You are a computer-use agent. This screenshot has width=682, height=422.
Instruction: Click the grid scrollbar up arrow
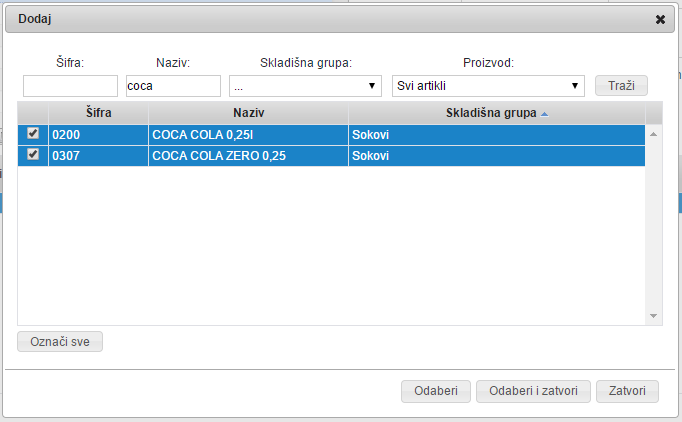tap(654, 133)
